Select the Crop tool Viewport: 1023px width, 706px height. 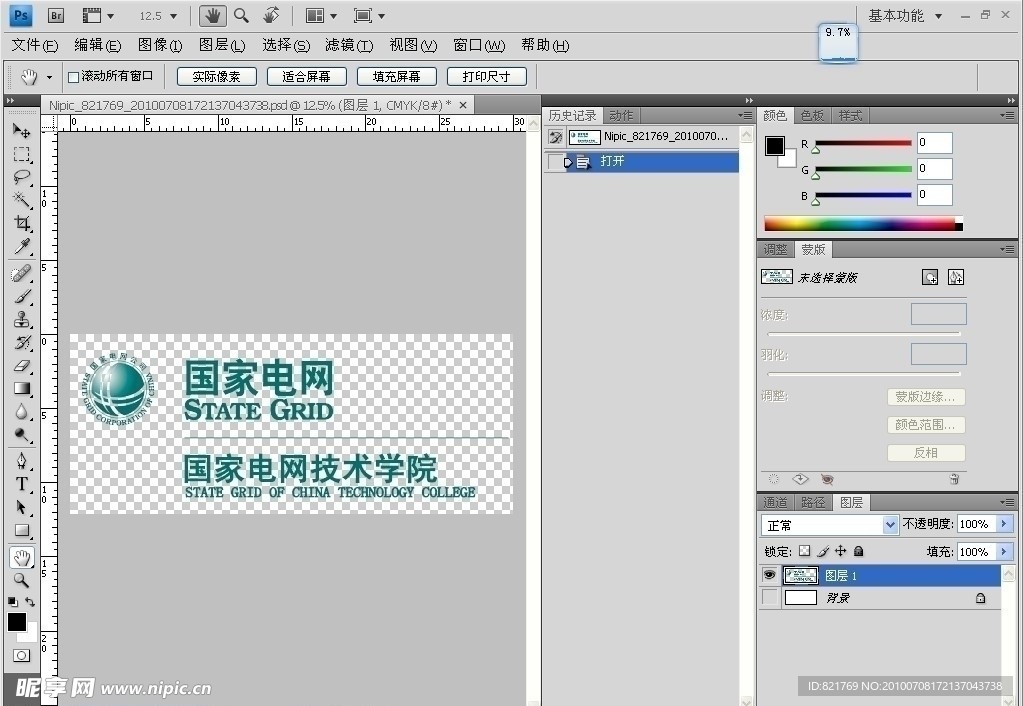(22, 224)
